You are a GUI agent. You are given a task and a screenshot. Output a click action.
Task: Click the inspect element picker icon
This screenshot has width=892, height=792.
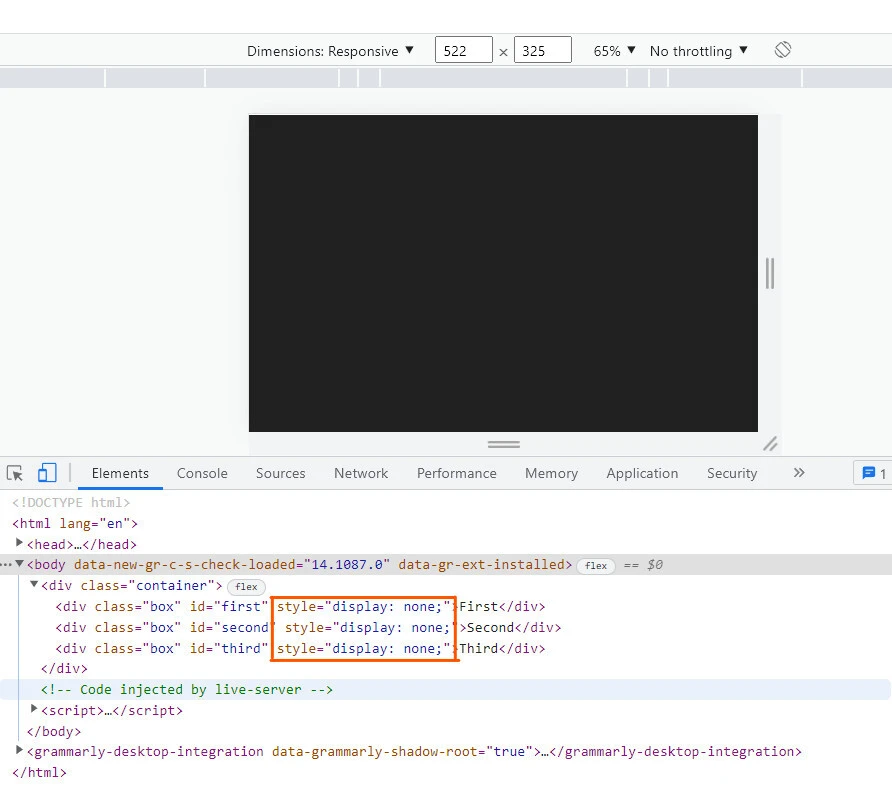(15, 473)
